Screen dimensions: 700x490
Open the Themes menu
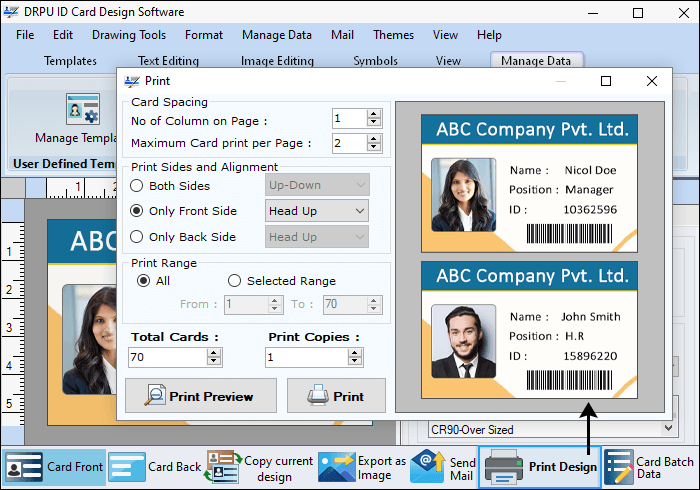click(393, 35)
